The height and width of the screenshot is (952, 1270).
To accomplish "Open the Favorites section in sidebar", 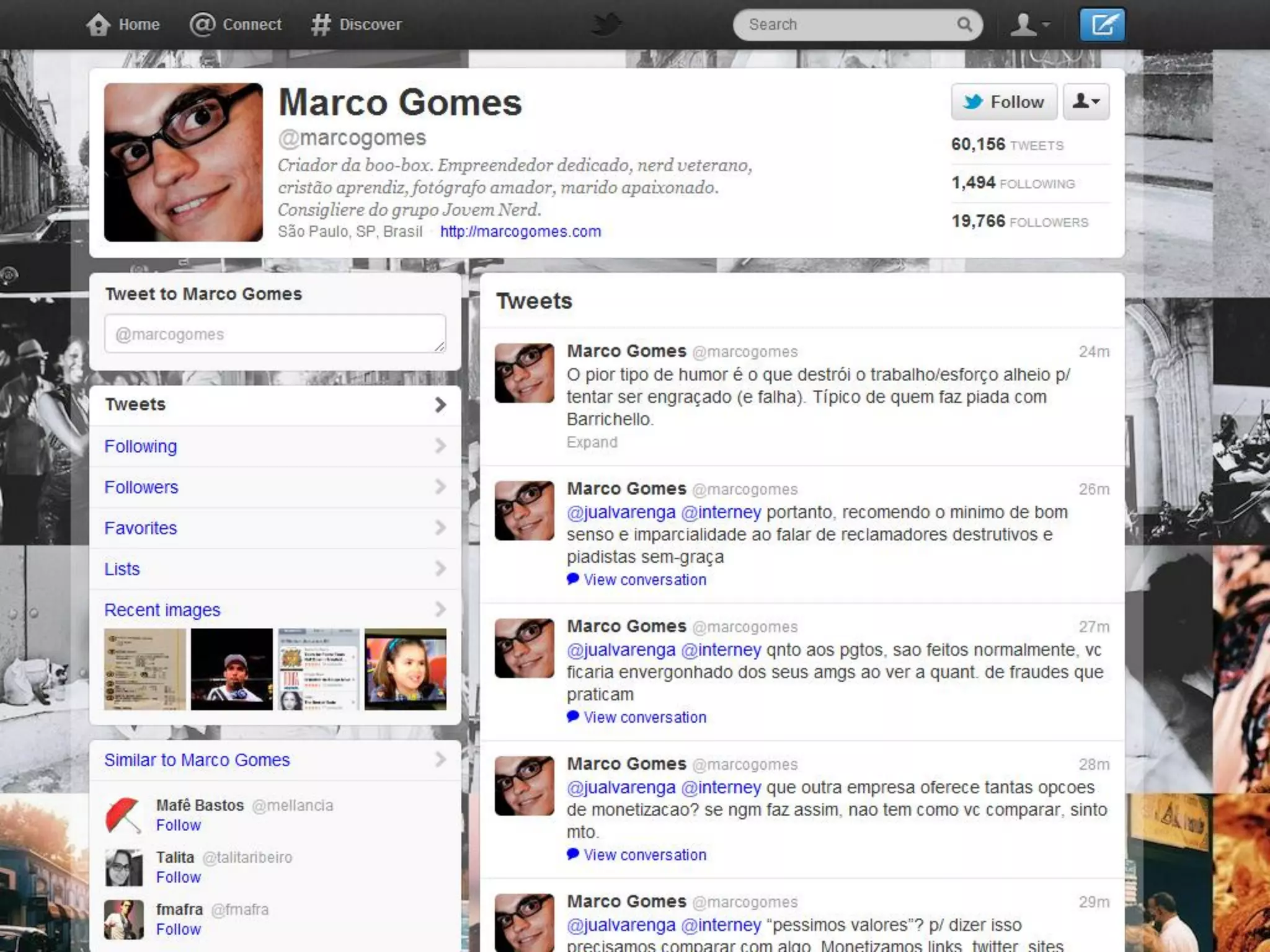I will 141,528.
